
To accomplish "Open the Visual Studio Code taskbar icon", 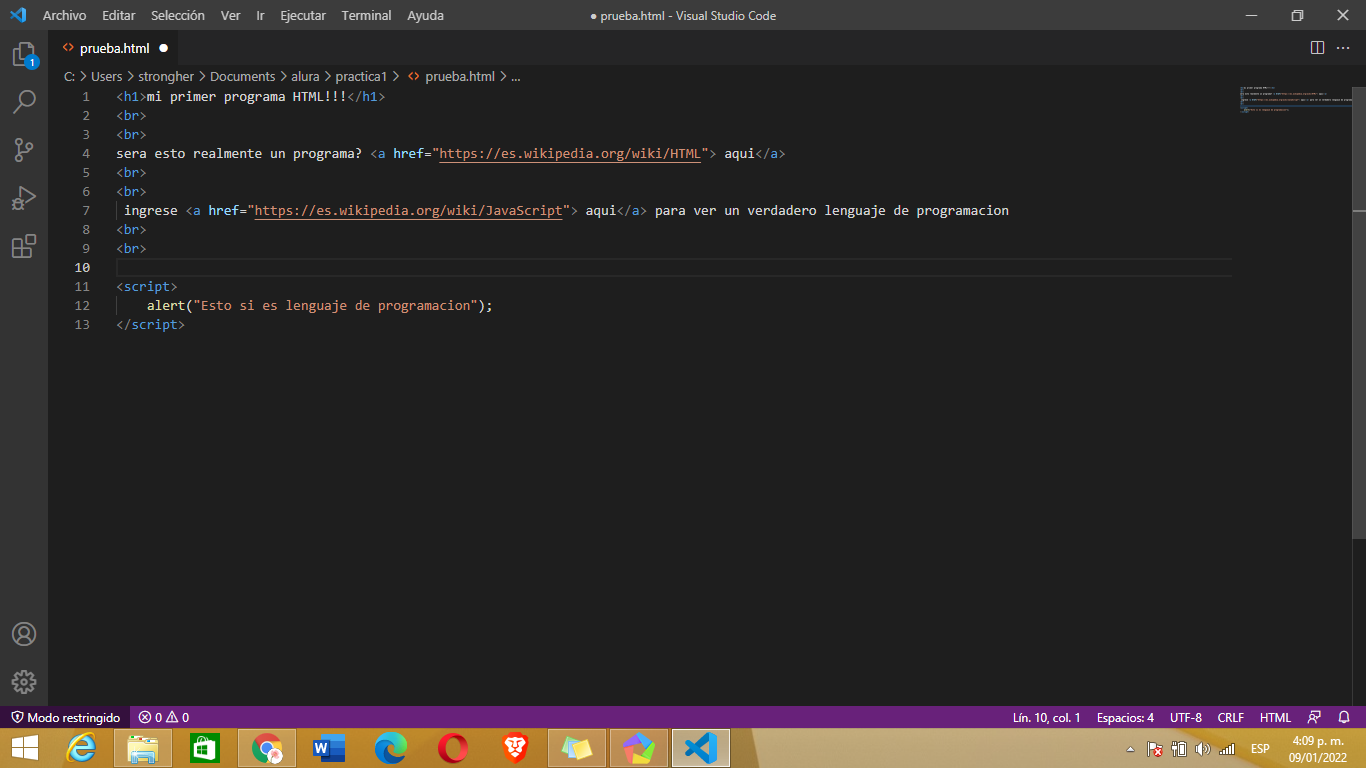I will 701,748.
